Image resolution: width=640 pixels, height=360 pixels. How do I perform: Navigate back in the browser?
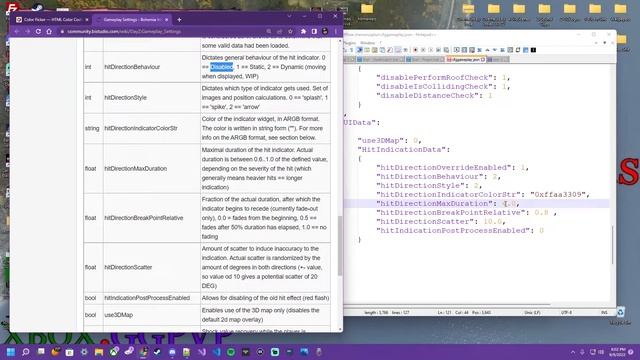(x=17, y=31)
